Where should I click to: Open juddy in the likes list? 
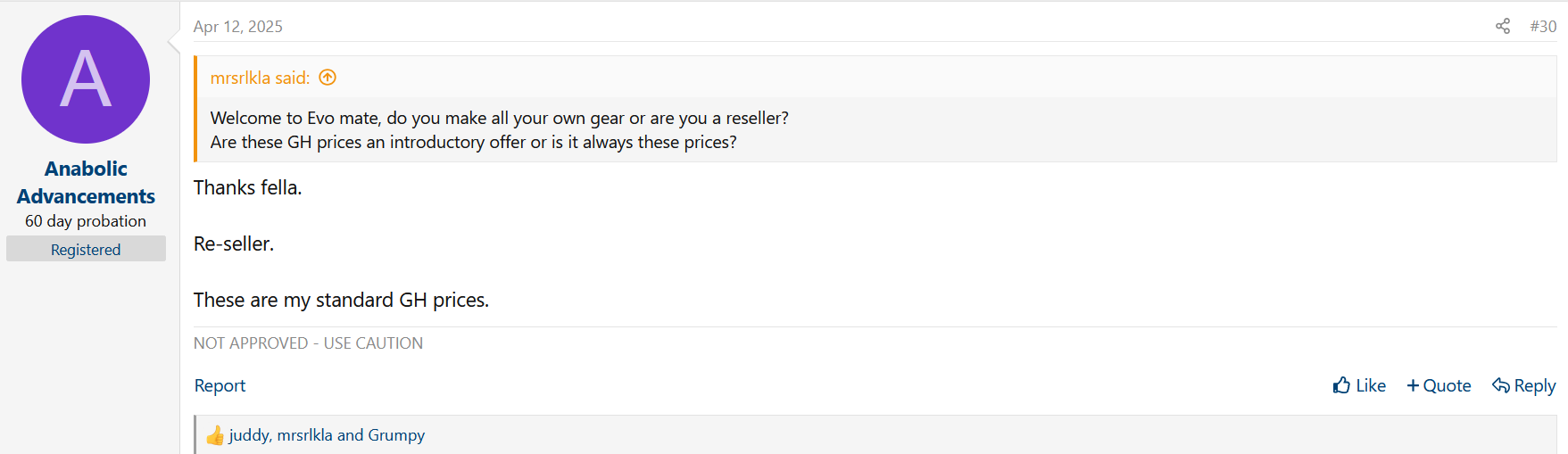(x=248, y=435)
